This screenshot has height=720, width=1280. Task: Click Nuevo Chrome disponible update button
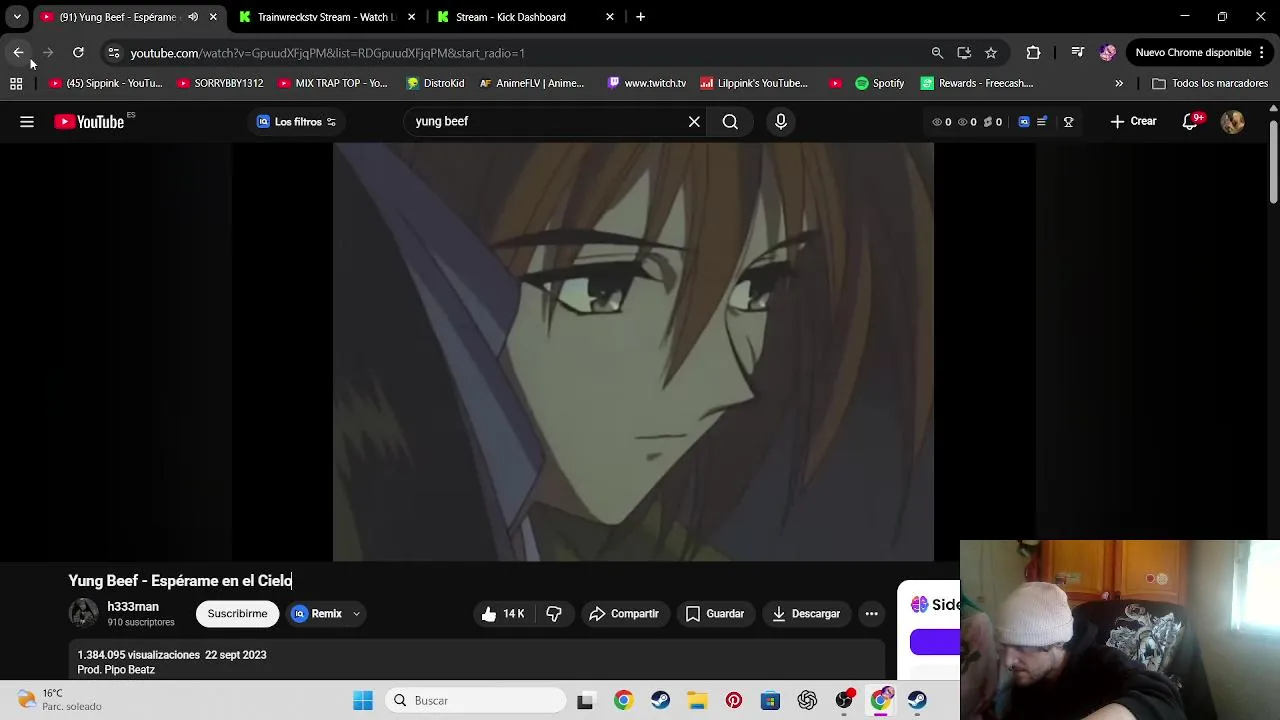pos(1200,53)
